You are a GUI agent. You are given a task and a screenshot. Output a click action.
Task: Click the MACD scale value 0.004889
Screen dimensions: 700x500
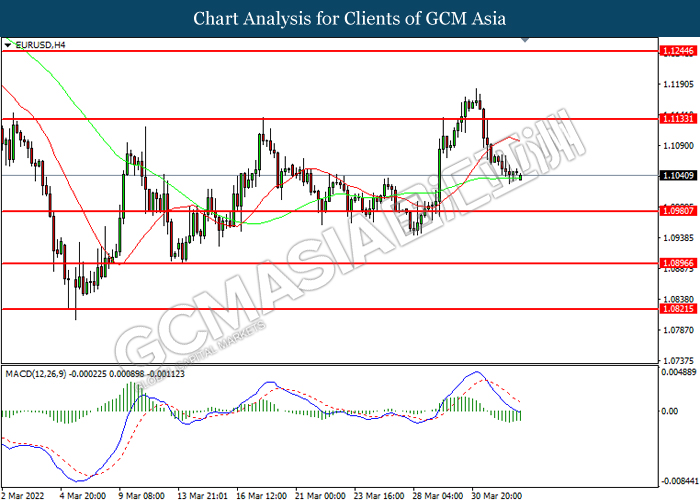click(679, 372)
